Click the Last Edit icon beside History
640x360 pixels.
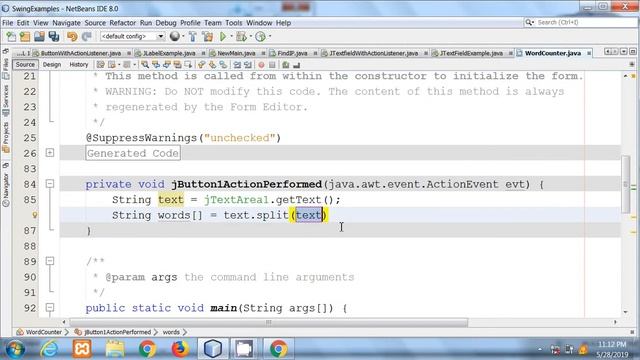[100, 64]
